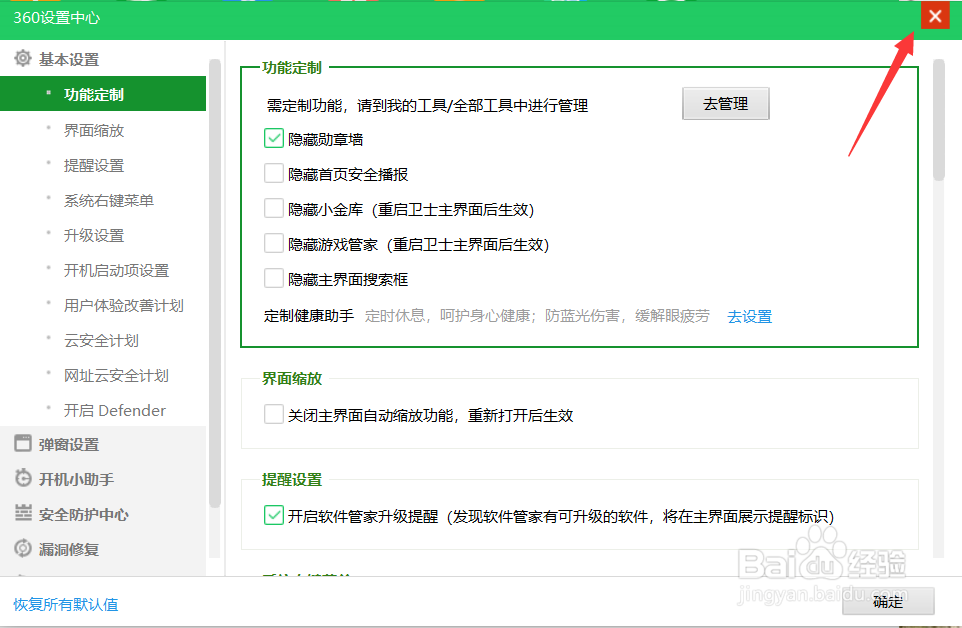962x628 pixels.
Task: Click 恢复所有默认值 link
Action: click(66, 604)
